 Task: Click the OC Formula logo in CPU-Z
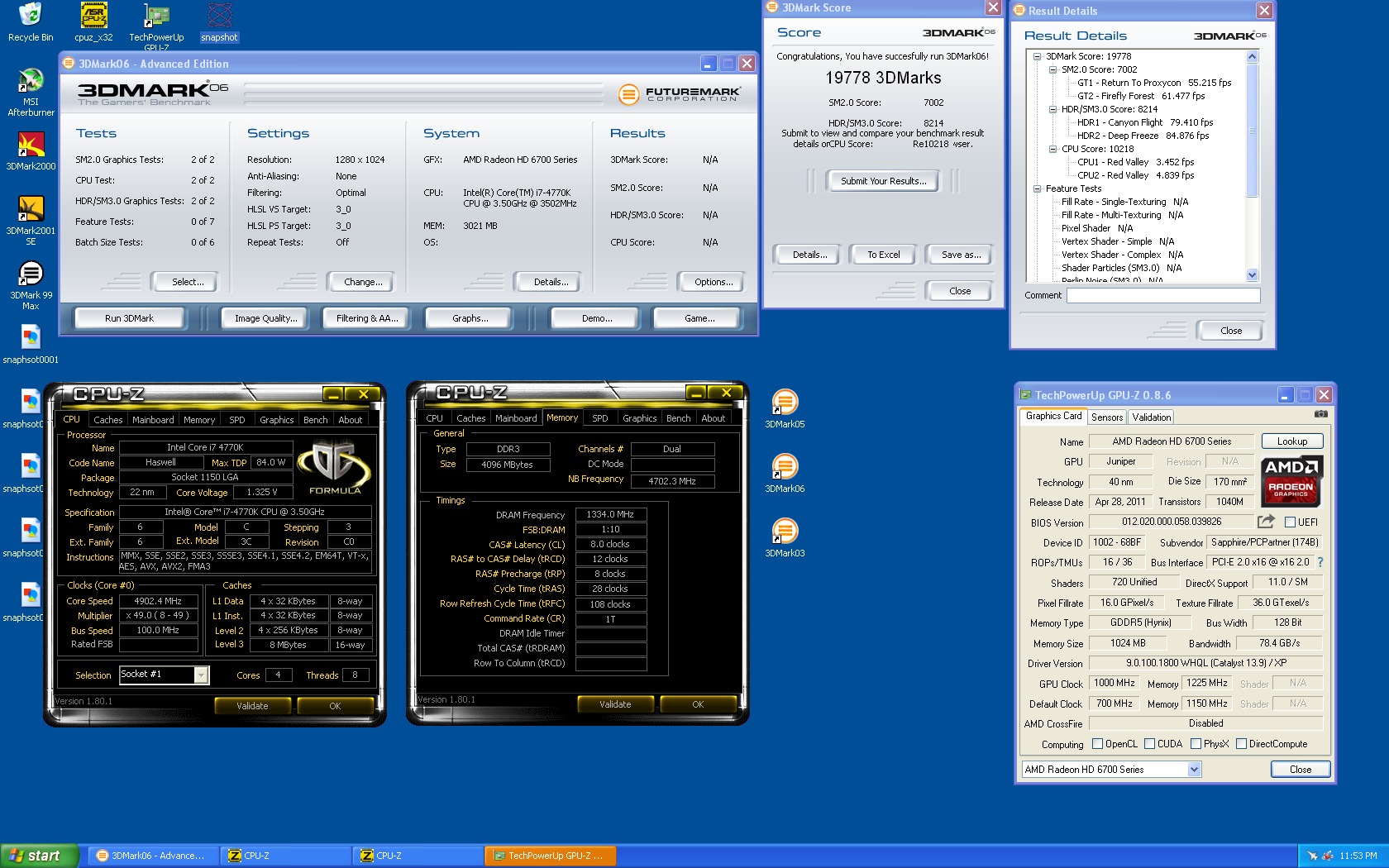pyautogui.click(x=334, y=466)
